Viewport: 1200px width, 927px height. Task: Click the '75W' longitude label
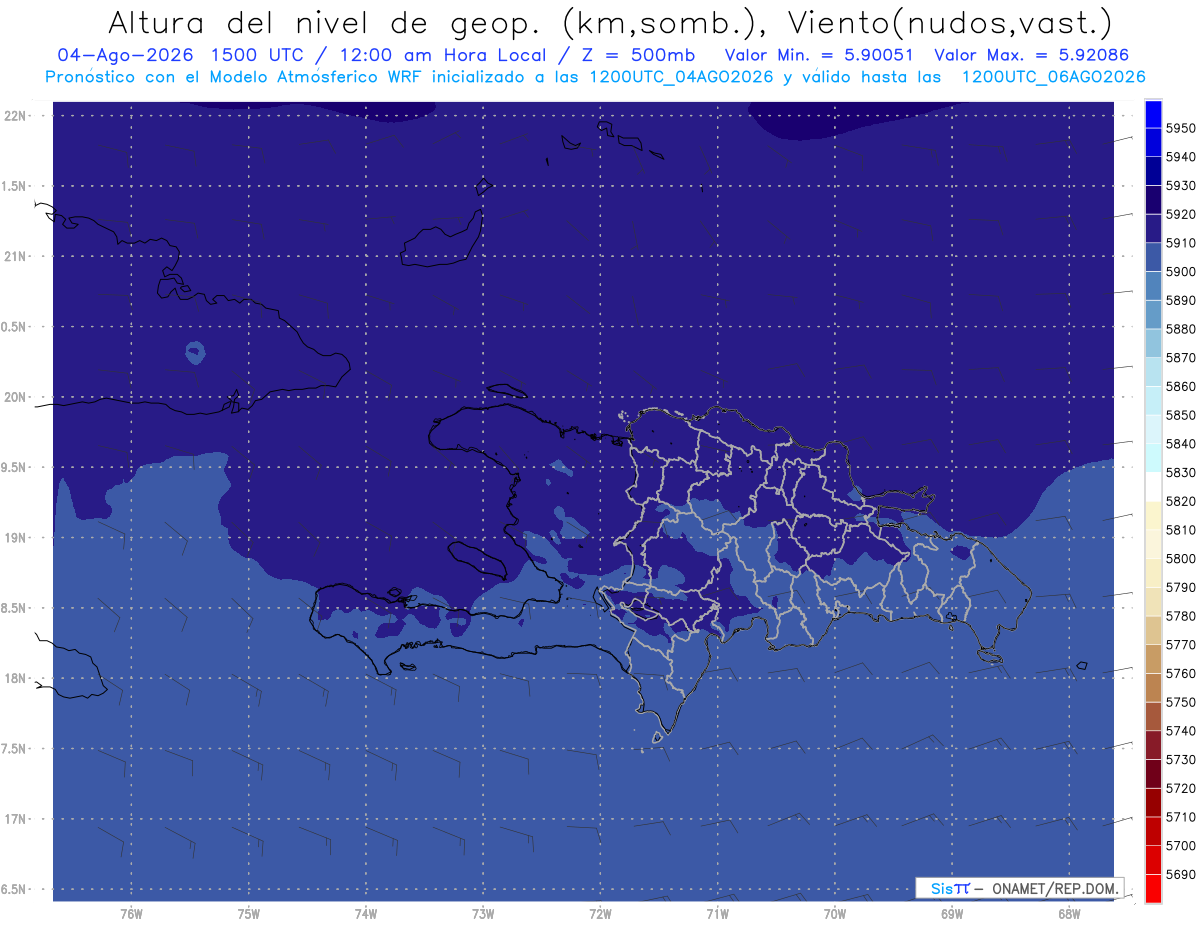pyautogui.click(x=249, y=914)
